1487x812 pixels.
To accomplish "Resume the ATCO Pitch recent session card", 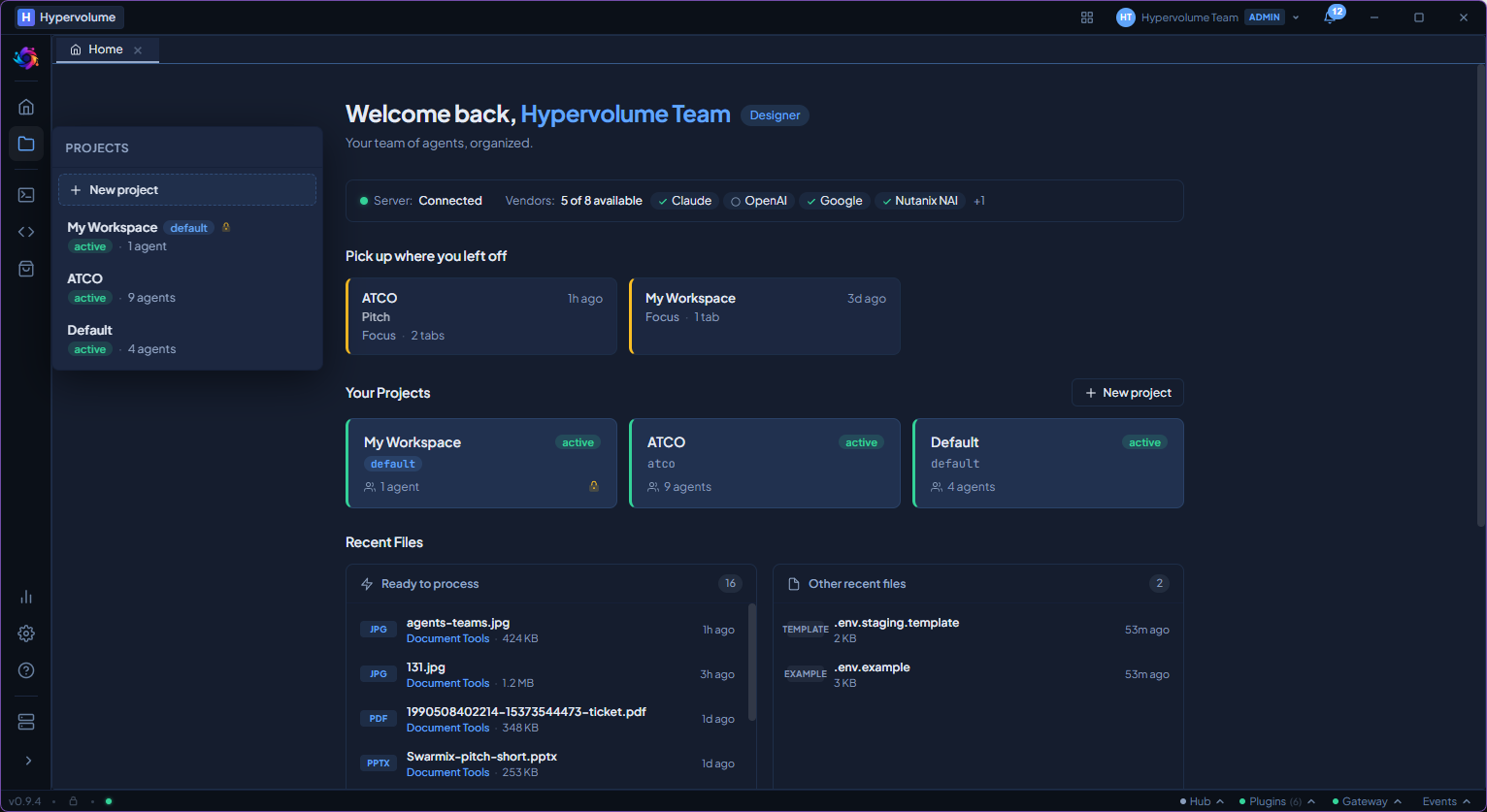I will click(481, 316).
